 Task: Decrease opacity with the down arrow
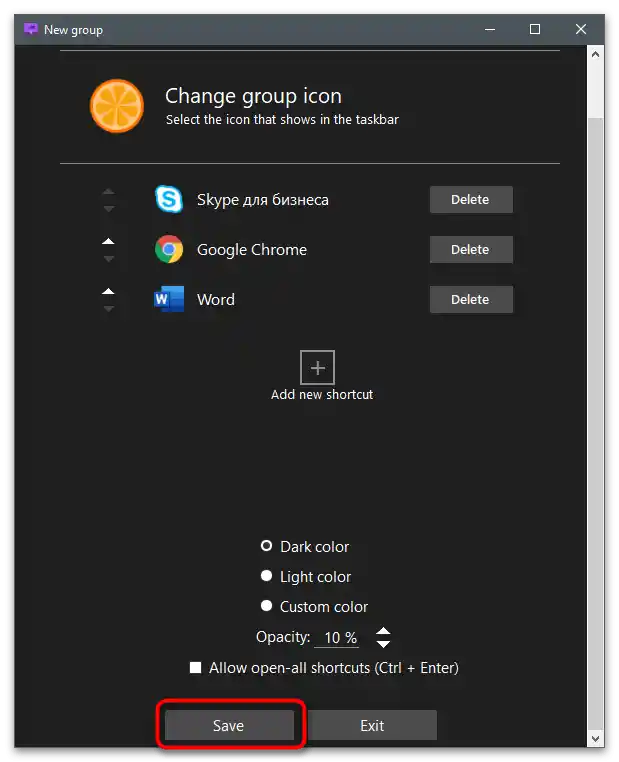(x=383, y=644)
